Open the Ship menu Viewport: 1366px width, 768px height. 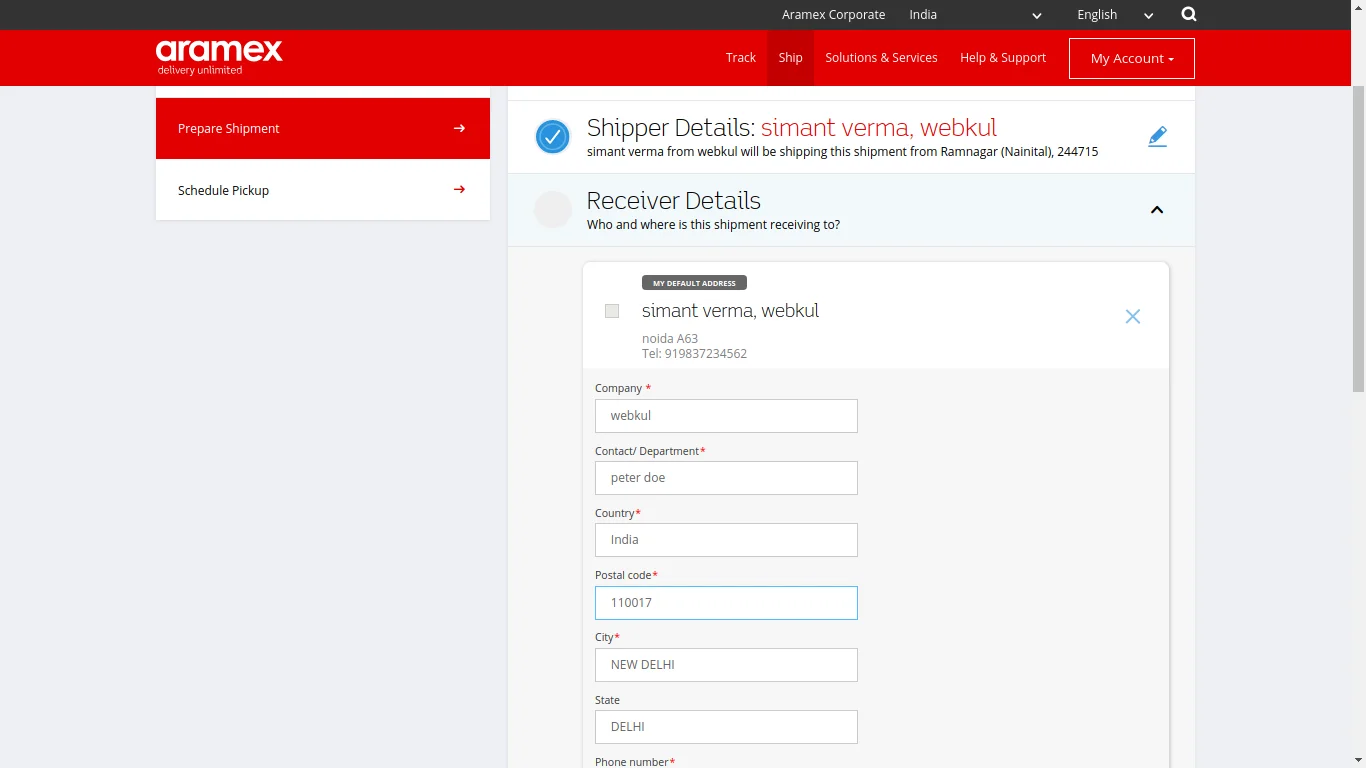point(790,58)
